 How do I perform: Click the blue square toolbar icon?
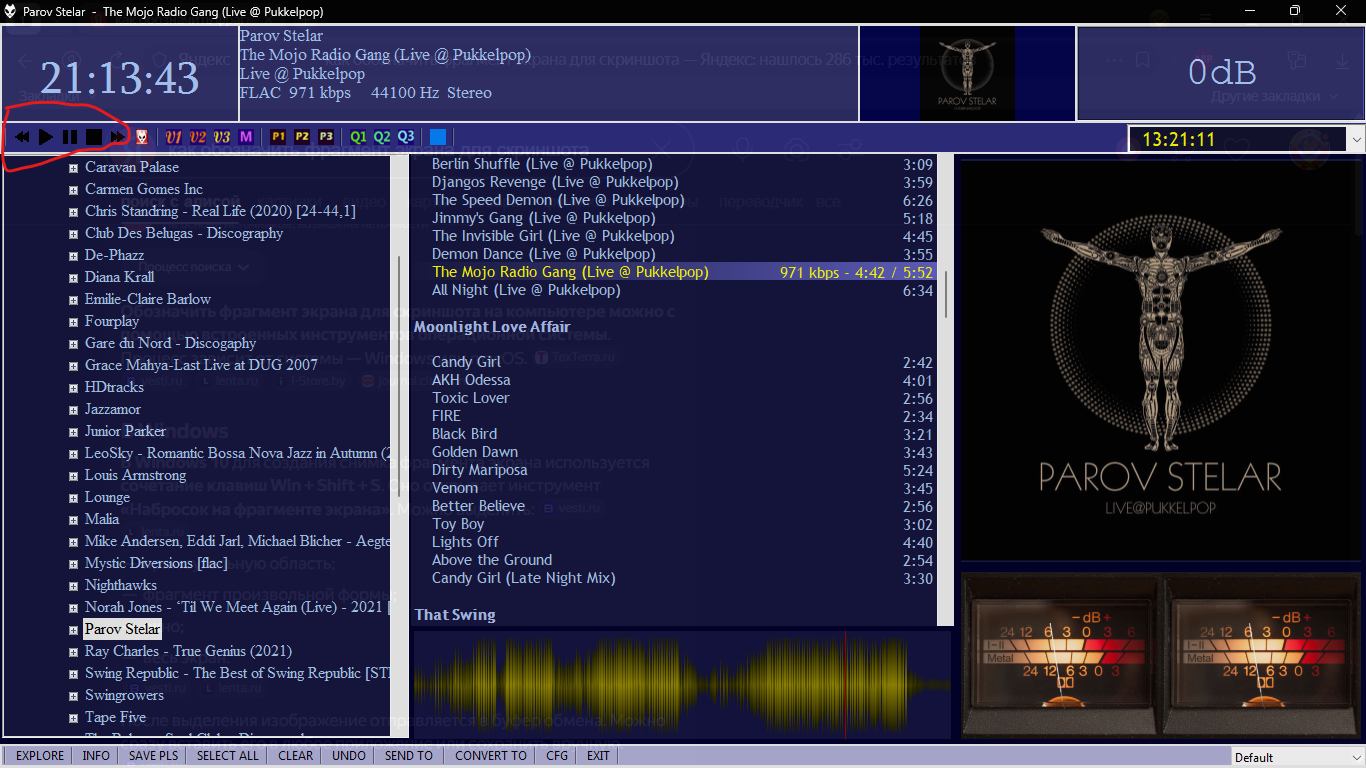coord(438,137)
